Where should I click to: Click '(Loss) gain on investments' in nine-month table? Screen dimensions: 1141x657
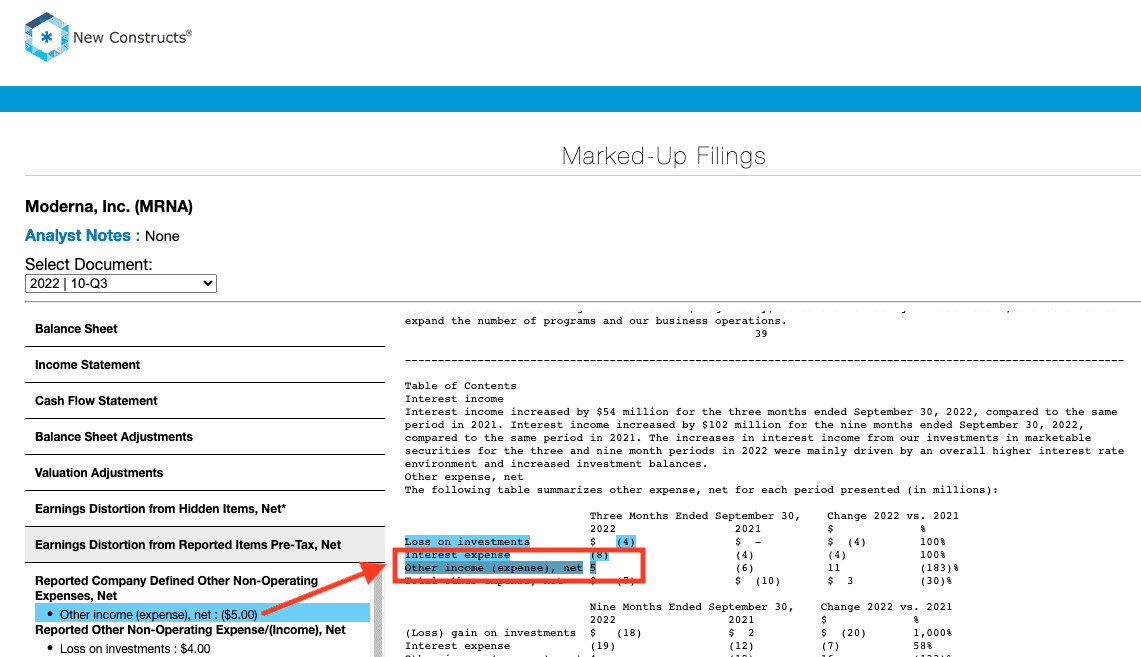coord(490,633)
